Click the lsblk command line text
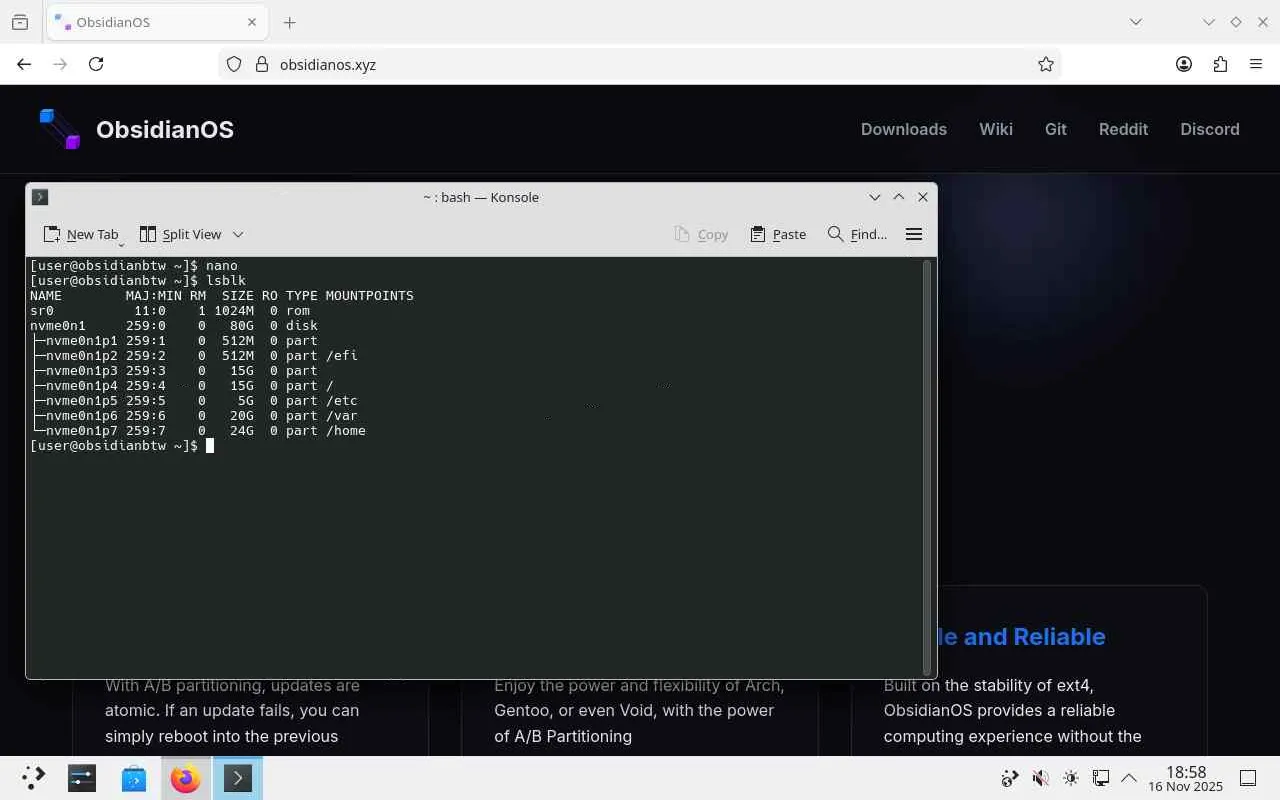Image resolution: width=1280 pixels, height=800 pixels. click(226, 281)
